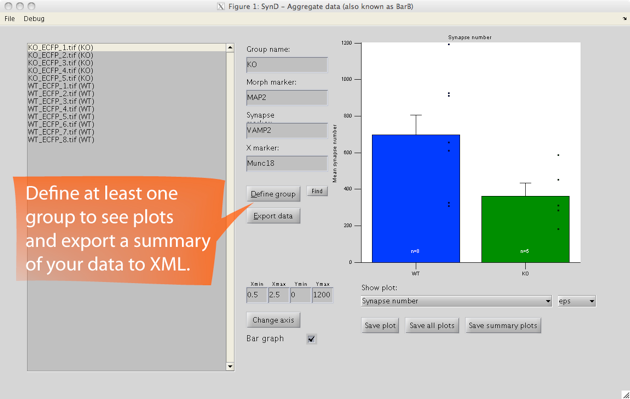Click the X marker field Munc18
This screenshot has width=630, height=399.
coord(287,164)
